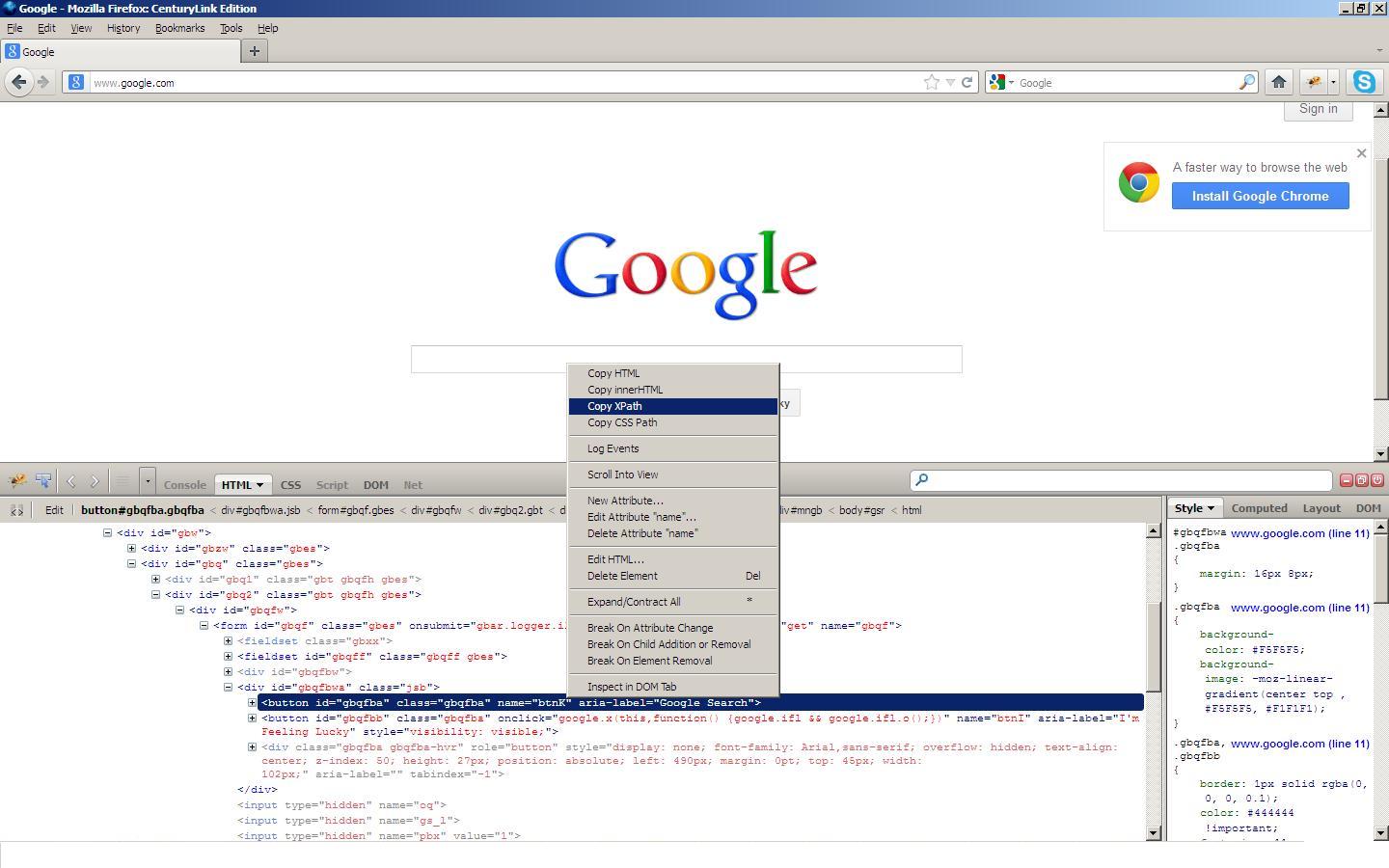Open the Layout side panel tab
This screenshot has width=1389, height=868.
(x=1321, y=508)
